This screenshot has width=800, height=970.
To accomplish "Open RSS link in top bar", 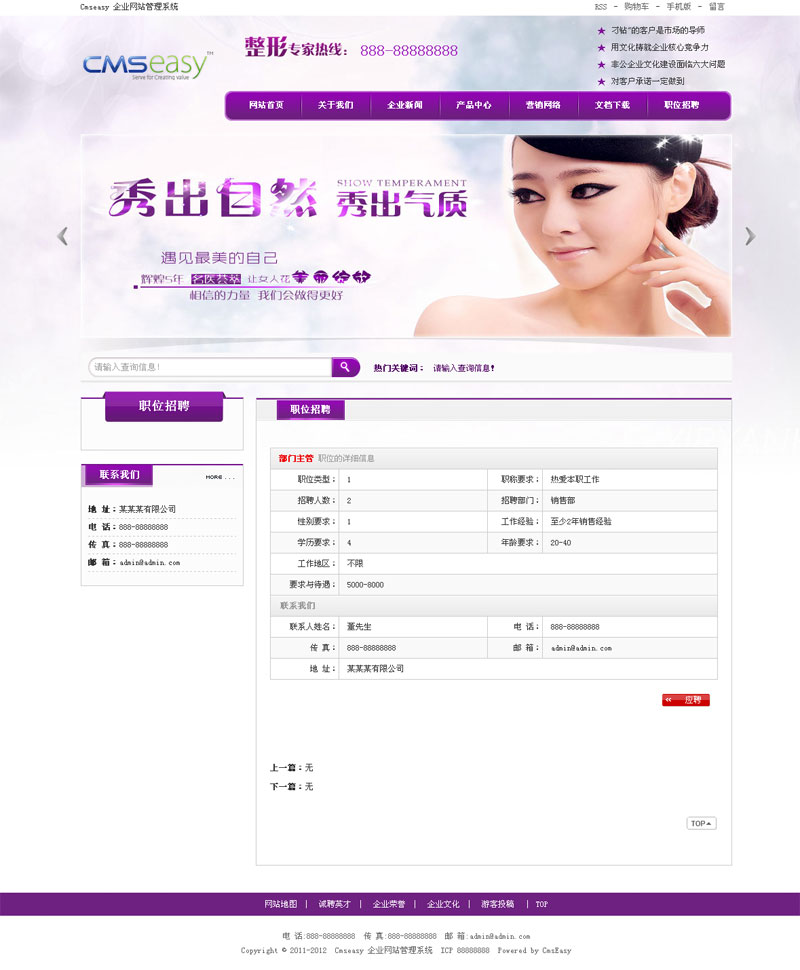I will coord(601,7).
